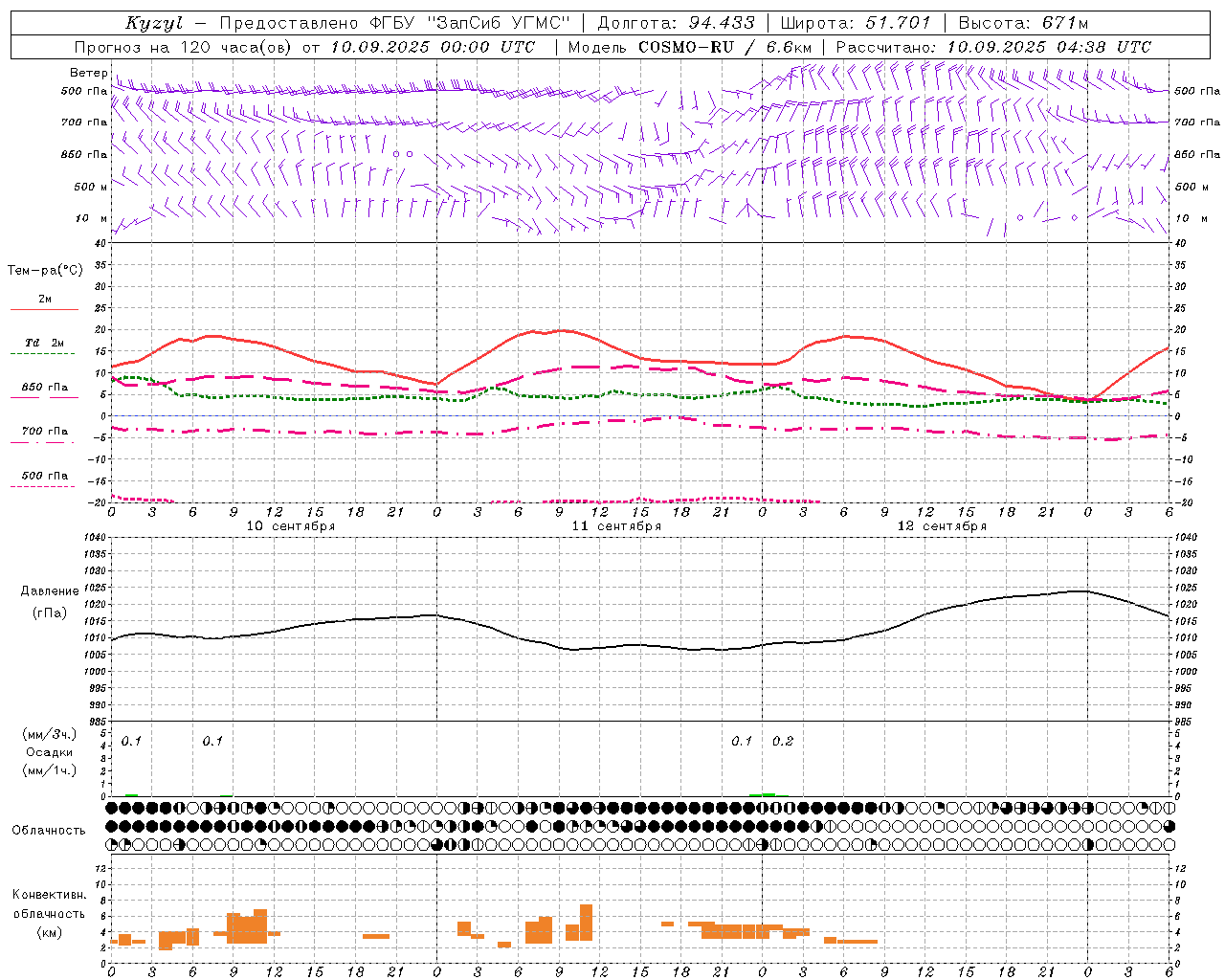Click the tallest orange convective cloud bar near hour 11 of 11 сентября

point(586,923)
